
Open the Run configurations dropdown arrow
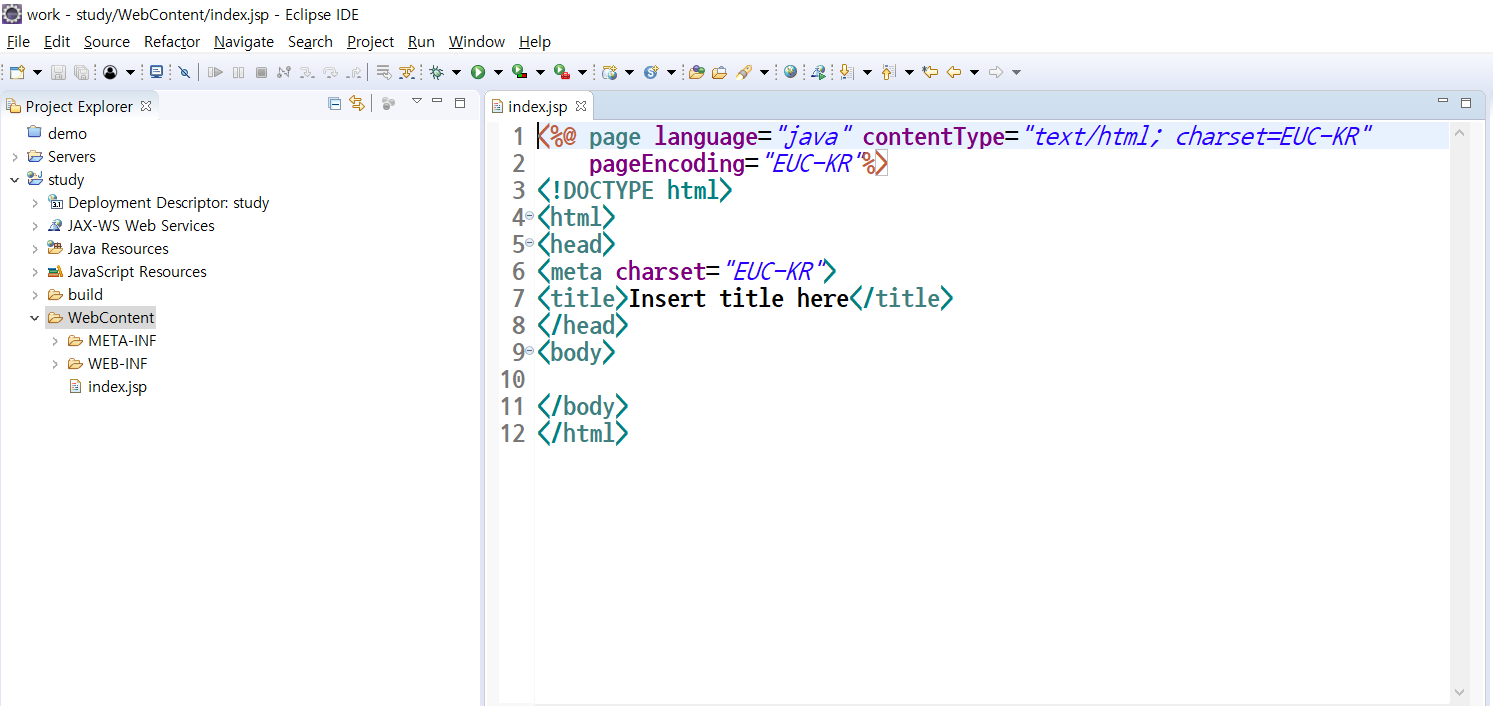[x=498, y=72]
